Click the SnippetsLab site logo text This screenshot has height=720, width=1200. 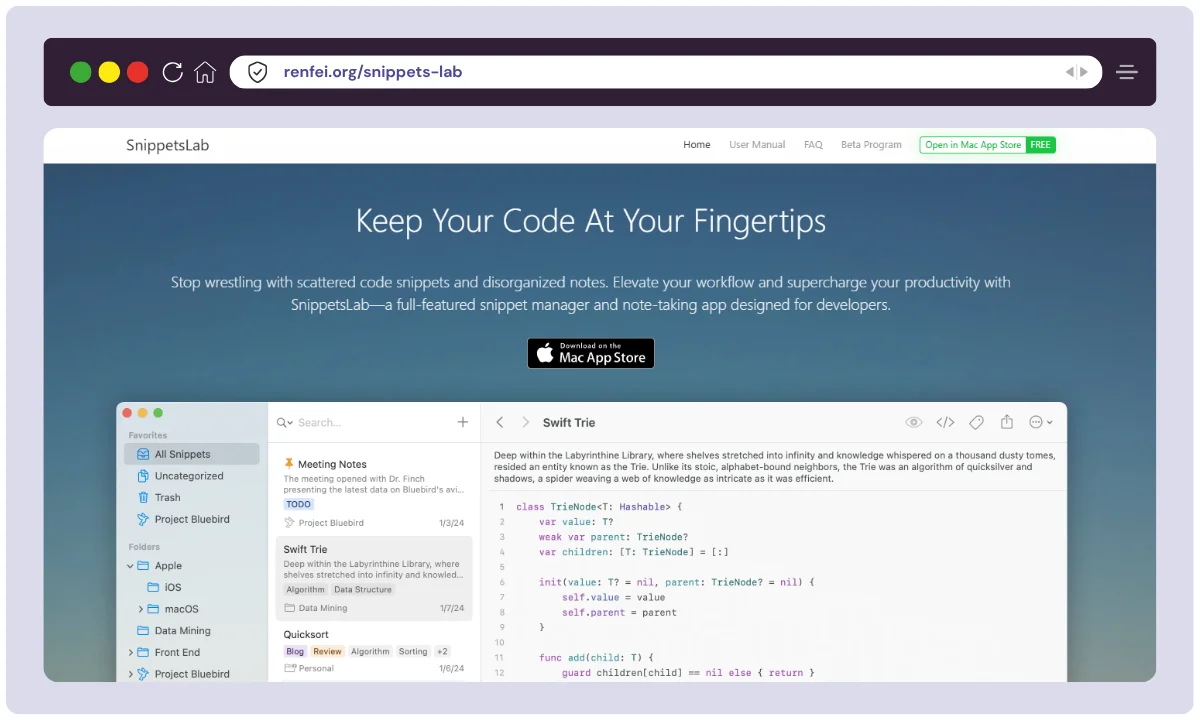coord(168,145)
